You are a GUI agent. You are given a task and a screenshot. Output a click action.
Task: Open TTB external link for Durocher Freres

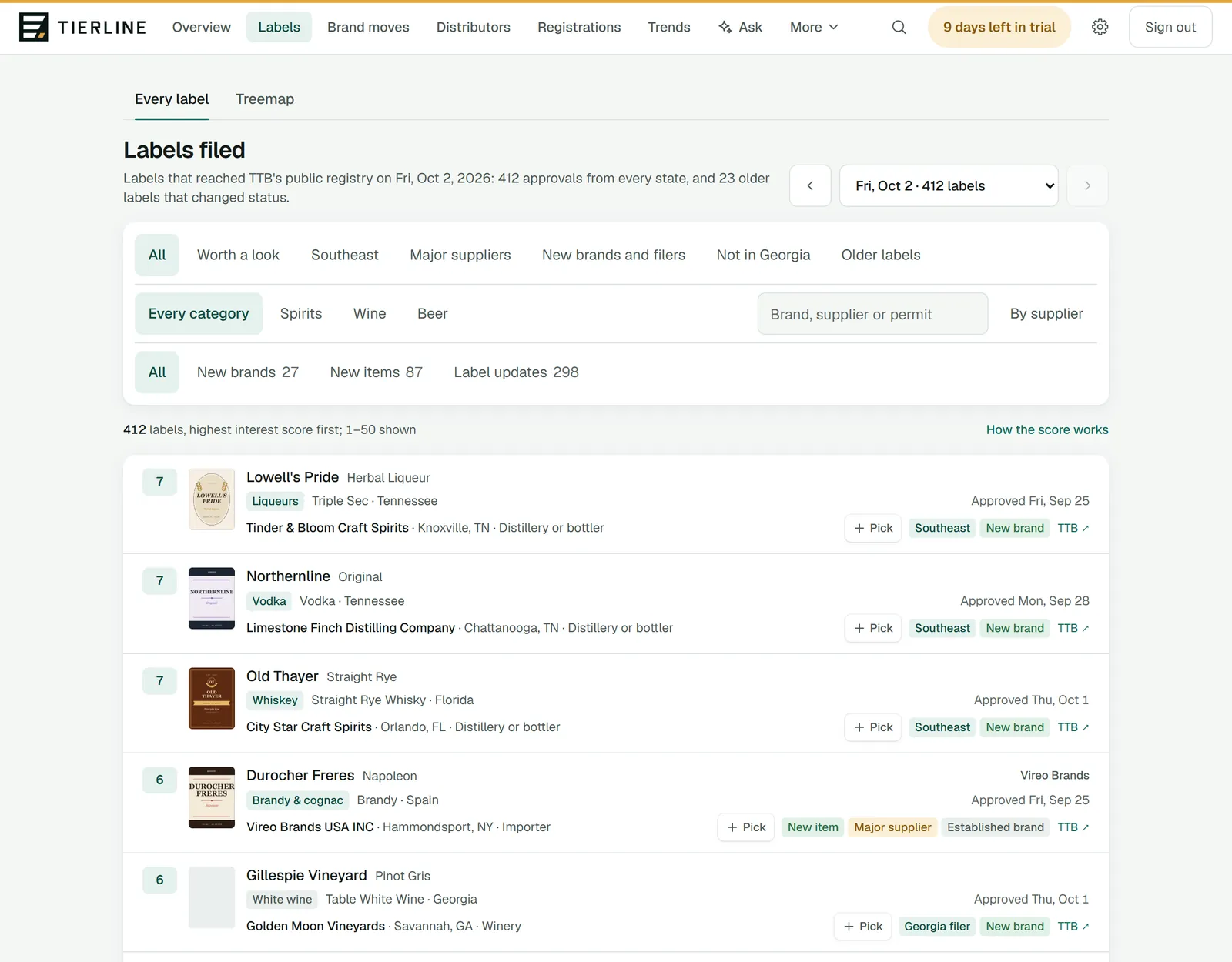1073,827
